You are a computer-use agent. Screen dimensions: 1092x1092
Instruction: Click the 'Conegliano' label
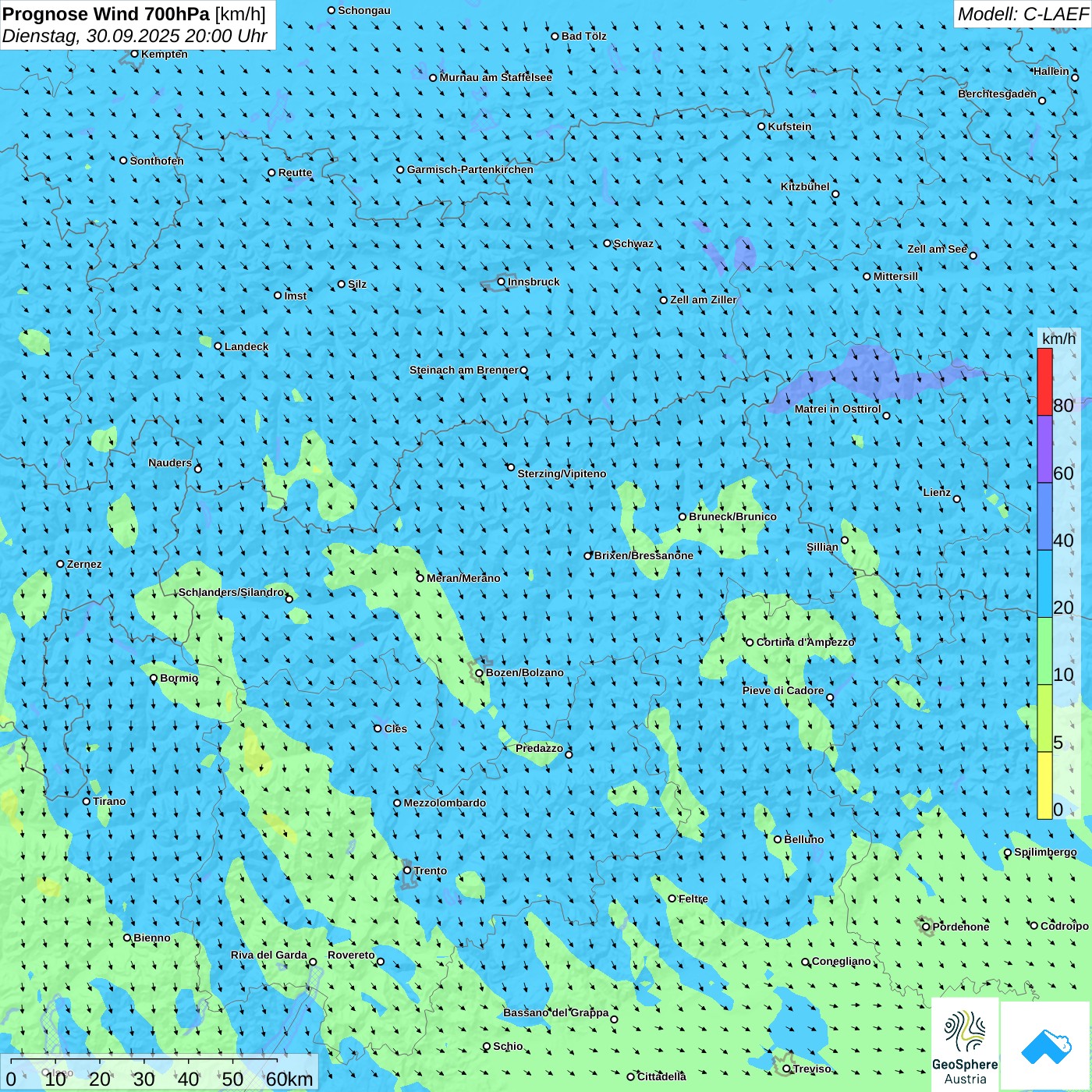click(841, 961)
